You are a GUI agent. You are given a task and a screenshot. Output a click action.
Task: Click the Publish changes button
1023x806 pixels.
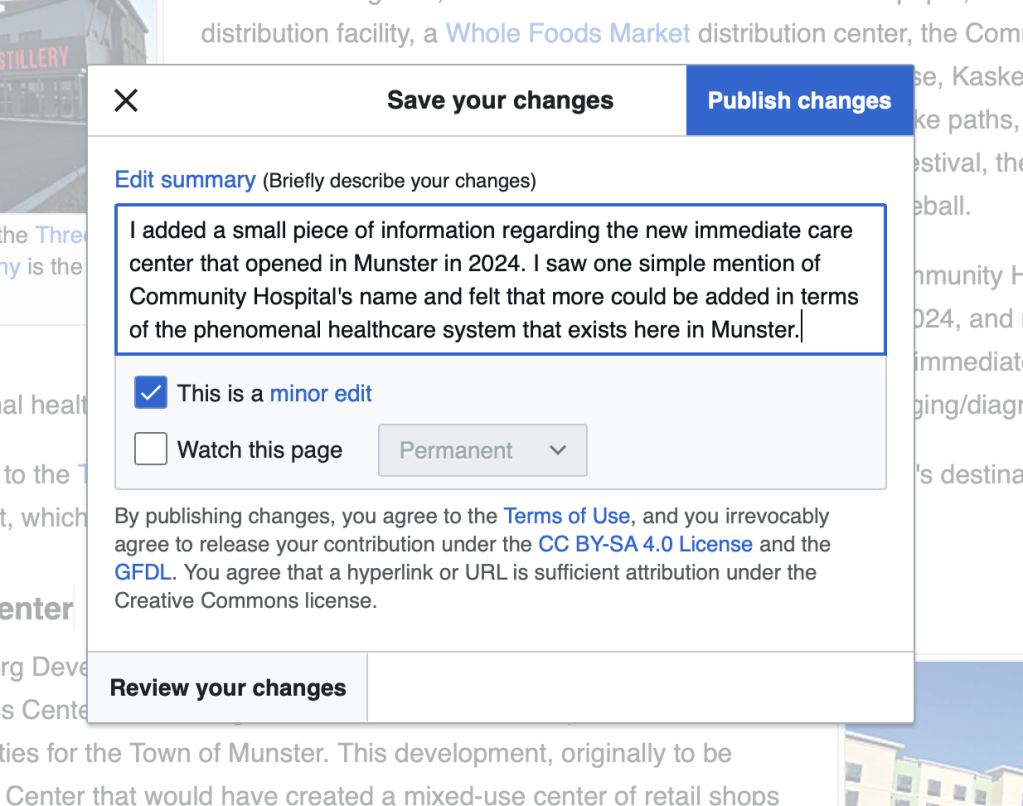pos(799,101)
